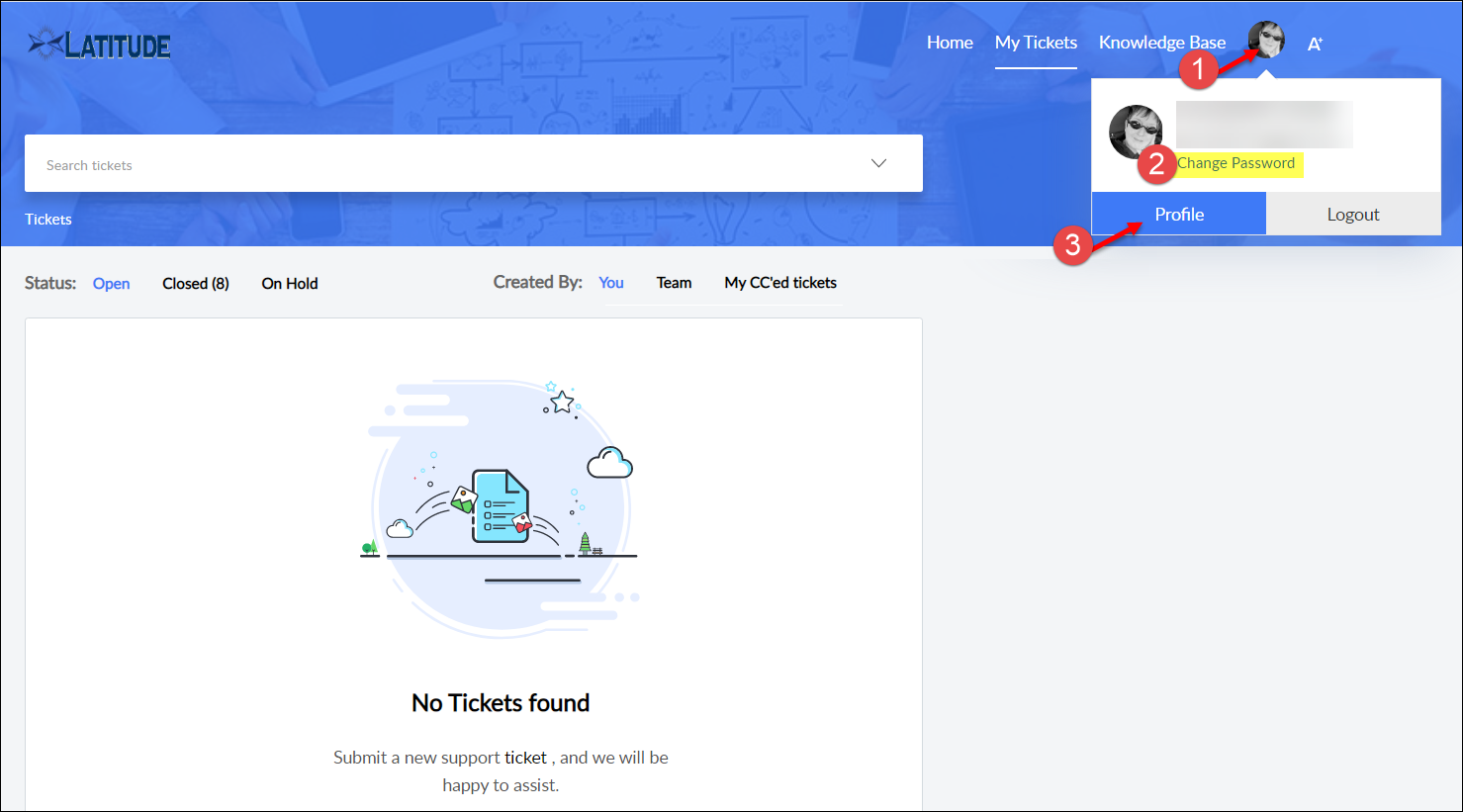The height and width of the screenshot is (812, 1463).
Task: Open the Profile button
Action: pos(1178,215)
